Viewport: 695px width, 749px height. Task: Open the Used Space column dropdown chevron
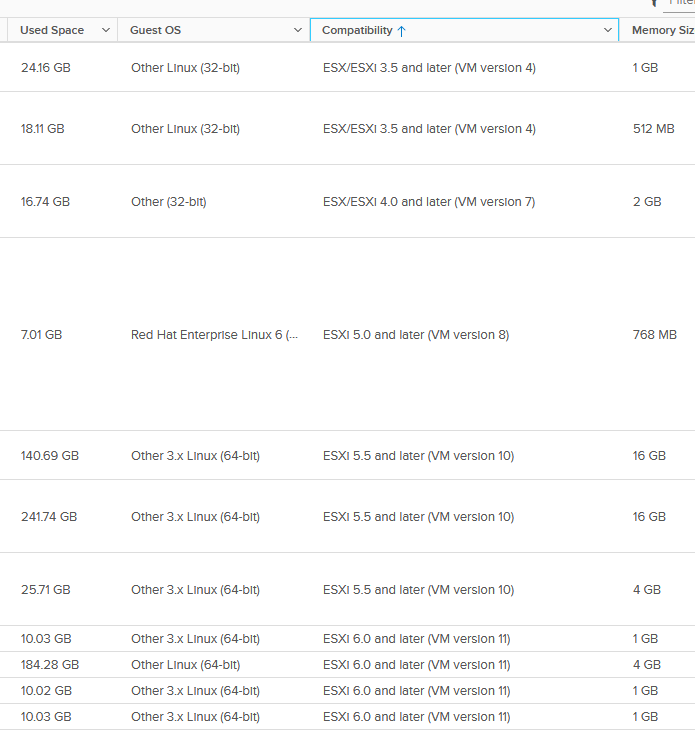(106, 31)
